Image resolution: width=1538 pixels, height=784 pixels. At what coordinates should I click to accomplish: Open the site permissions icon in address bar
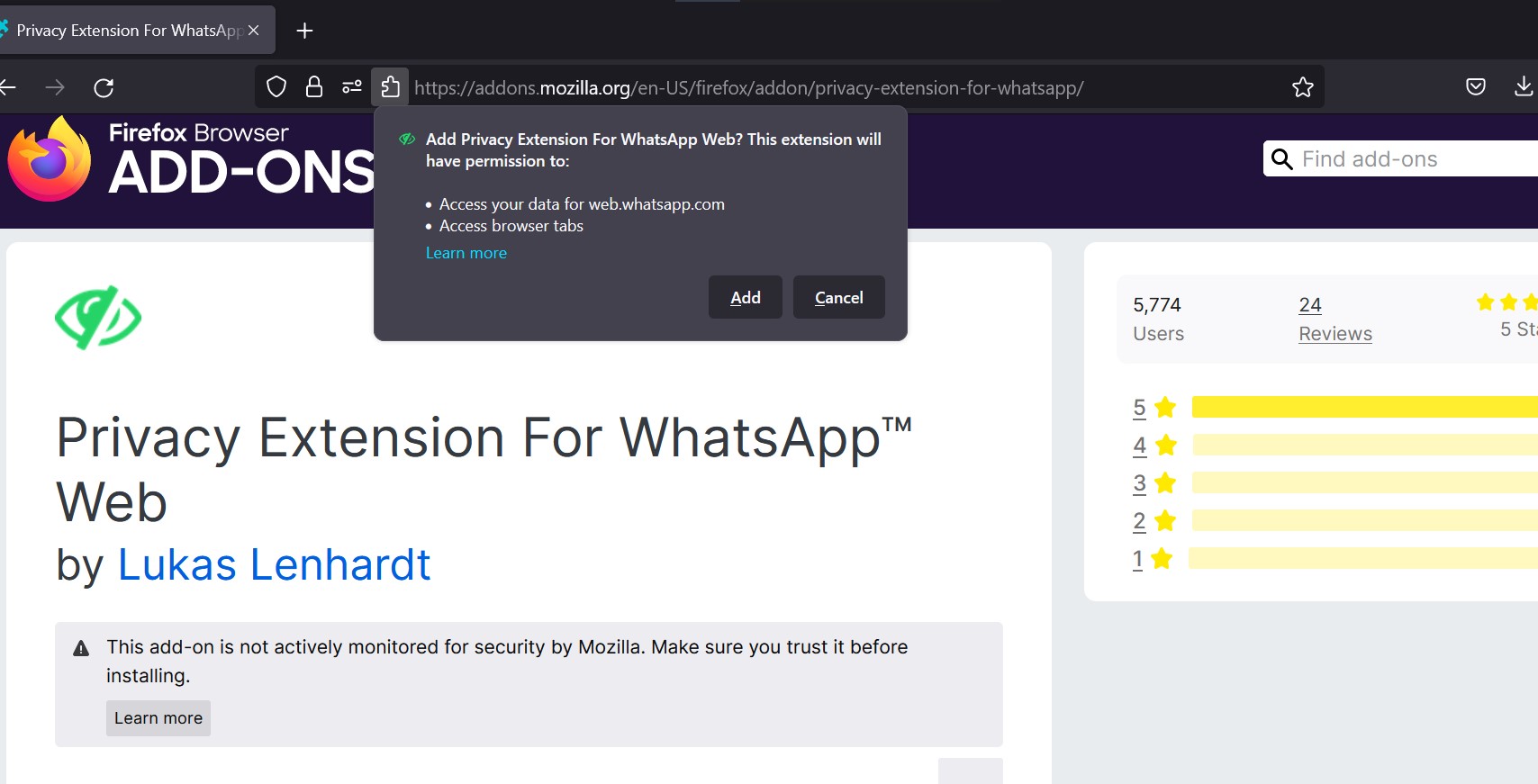click(352, 86)
